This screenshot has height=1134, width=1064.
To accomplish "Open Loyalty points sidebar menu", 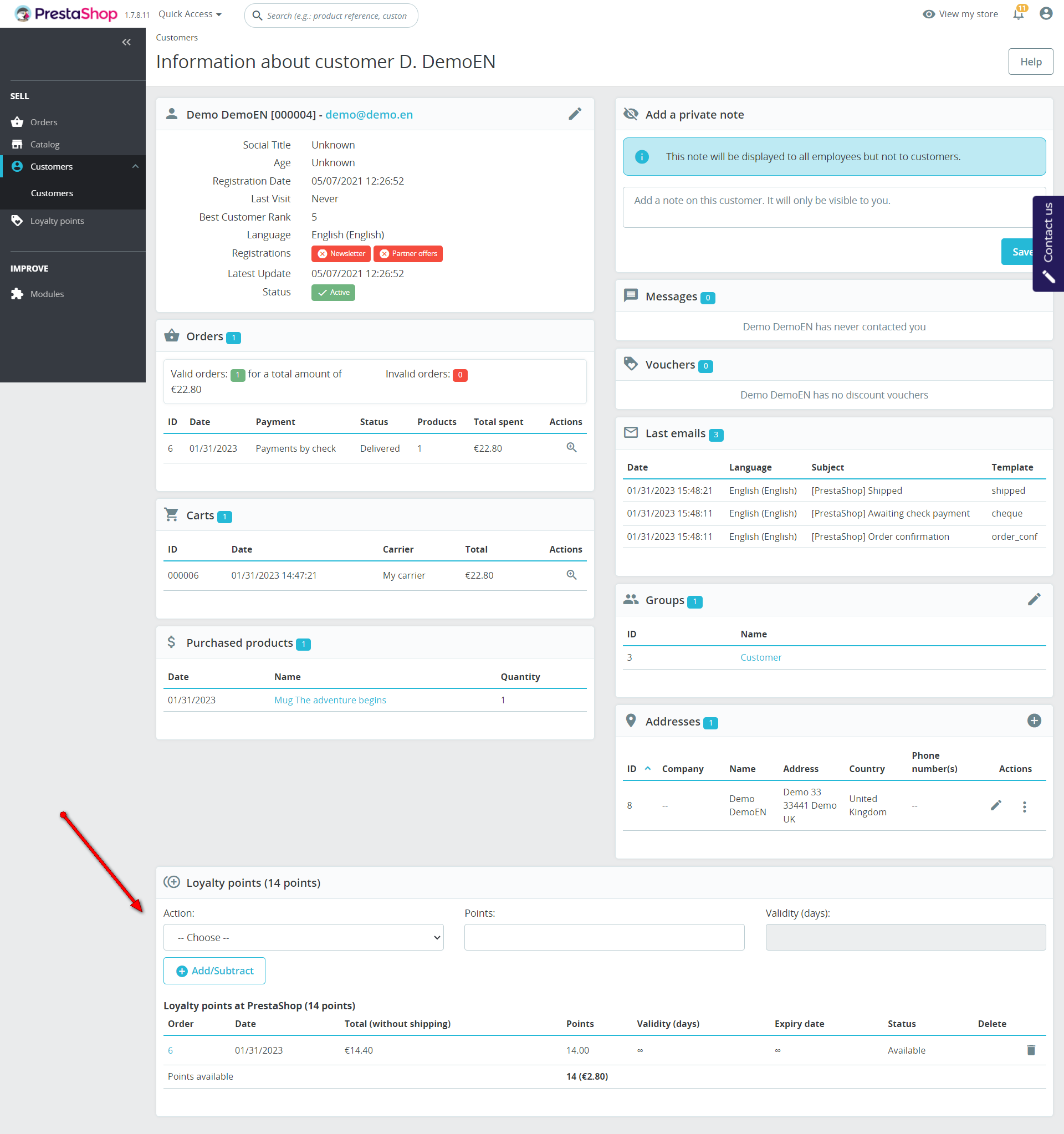I will (x=57, y=221).
